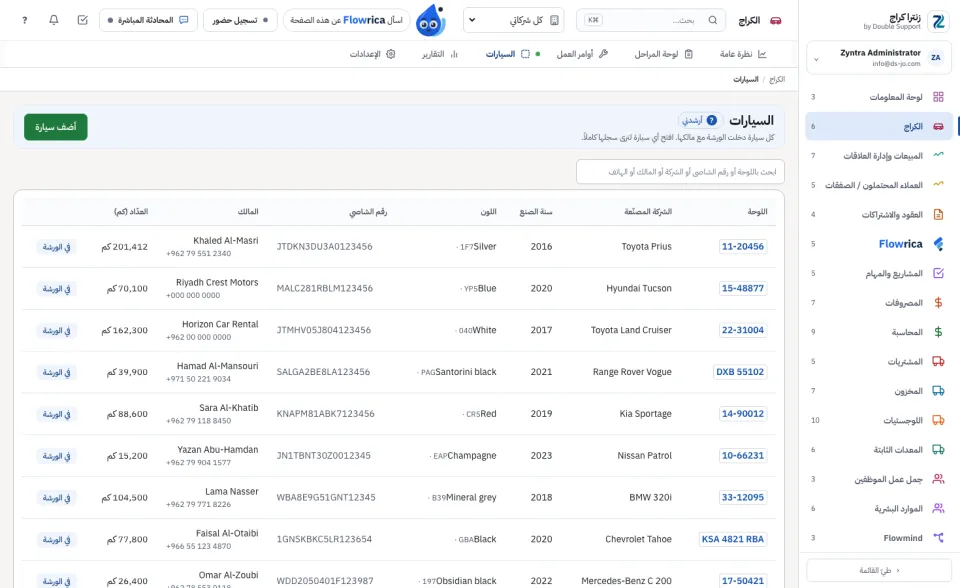Click the تسجيل حضور check-in button
960x588 pixels.
pyautogui.click(x=240, y=20)
